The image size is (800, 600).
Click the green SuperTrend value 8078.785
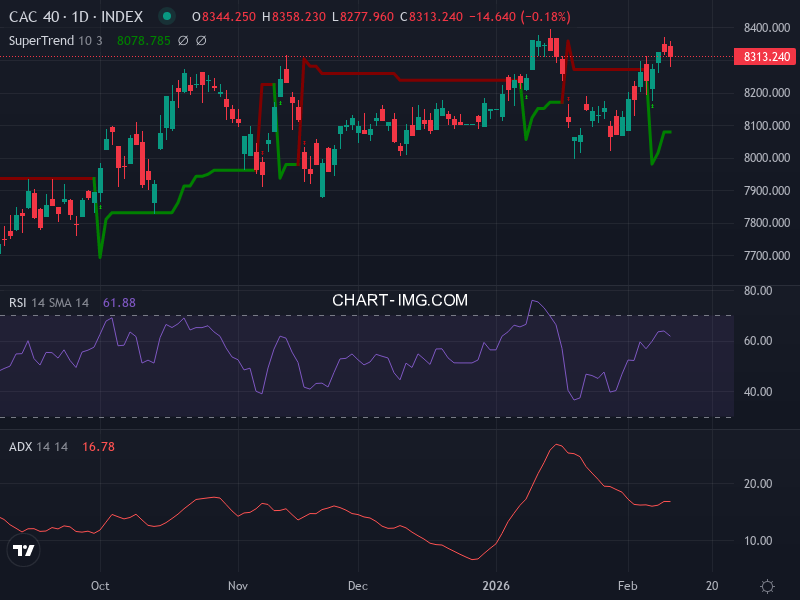point(144,41)
